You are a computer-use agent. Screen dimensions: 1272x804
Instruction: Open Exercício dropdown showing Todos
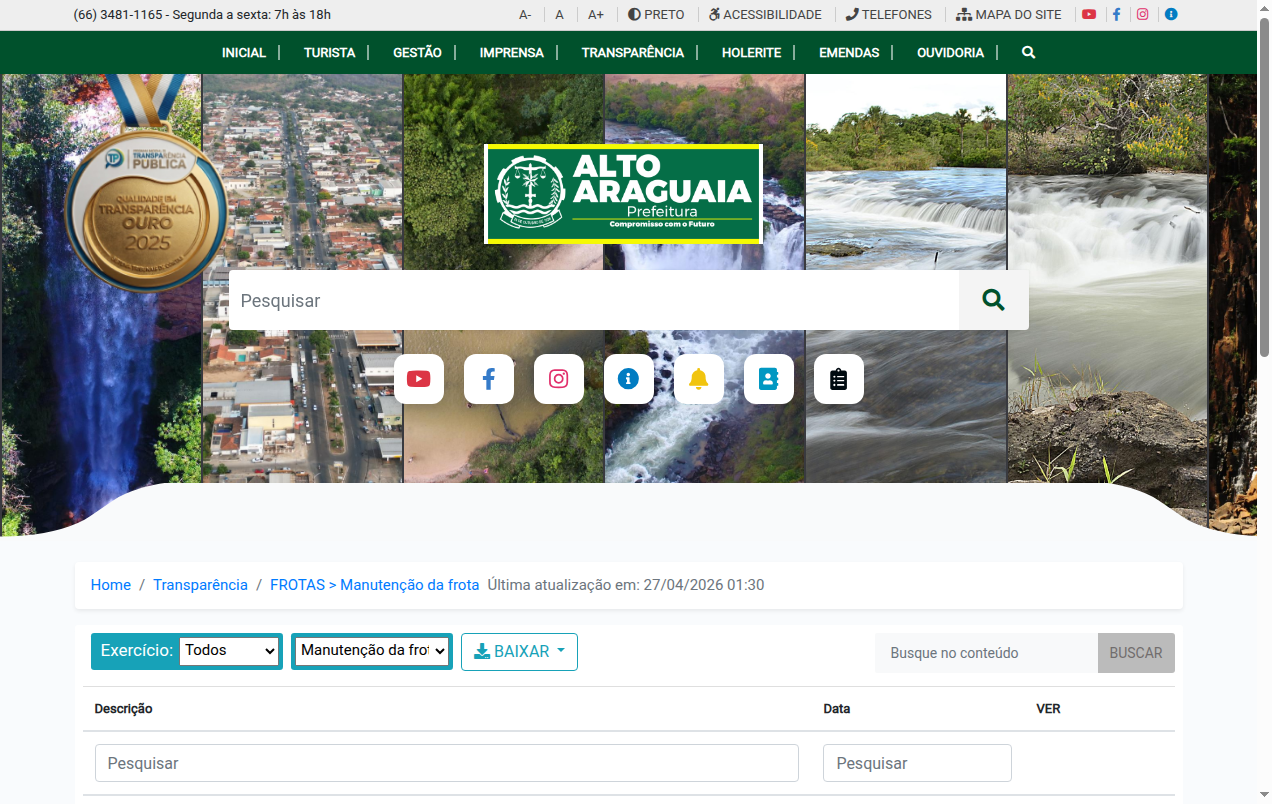click(229, 650)
